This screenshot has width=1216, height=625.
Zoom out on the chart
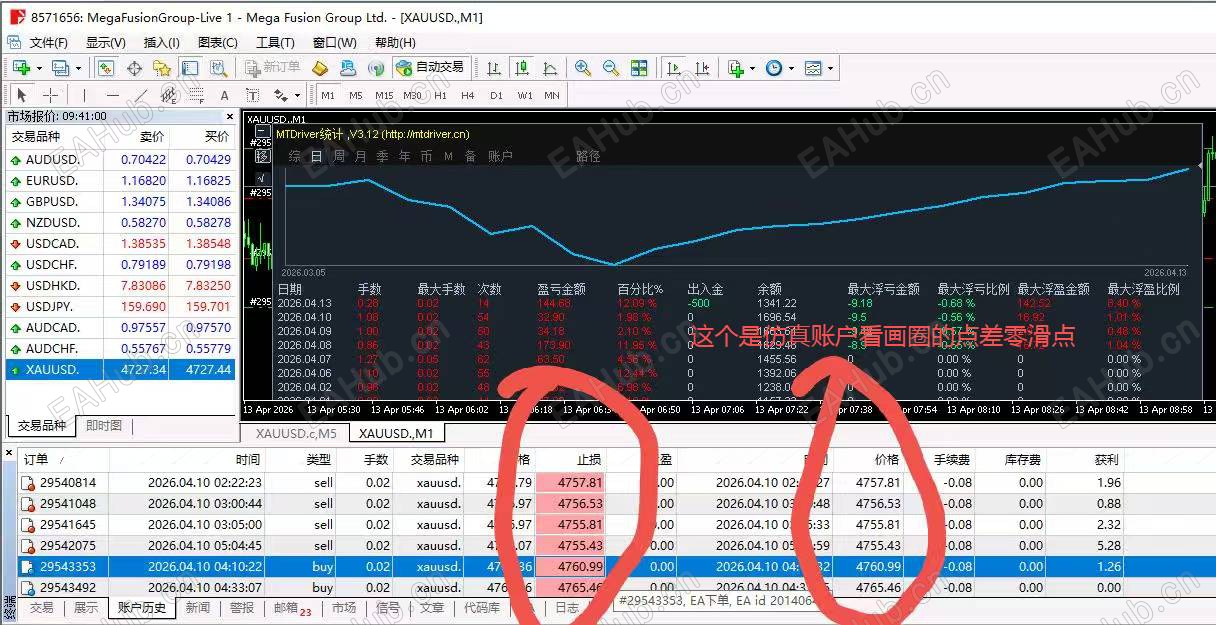click(x=611, y=68)
